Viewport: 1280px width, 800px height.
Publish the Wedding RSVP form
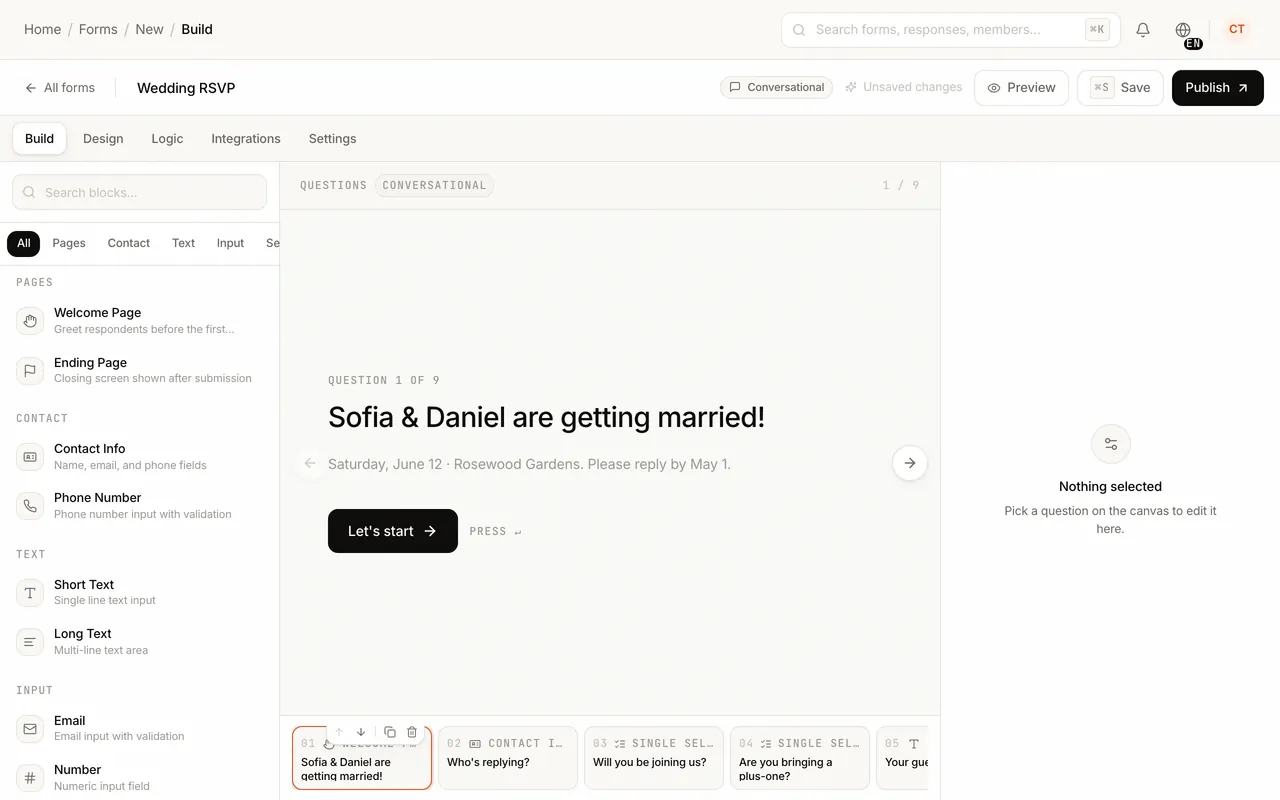[1217, 88]
